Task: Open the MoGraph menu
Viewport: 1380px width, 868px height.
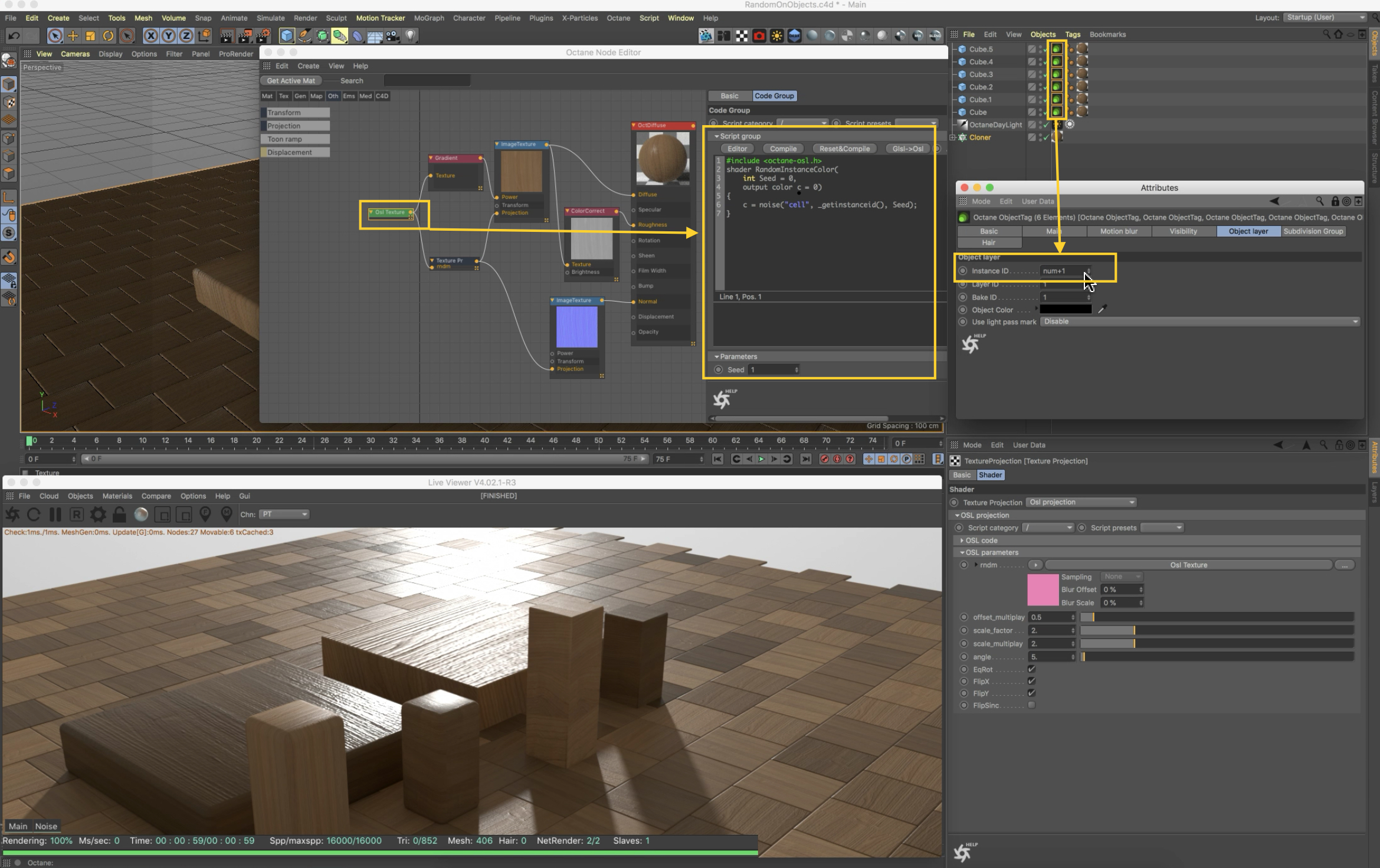Action: coord(428,18)
